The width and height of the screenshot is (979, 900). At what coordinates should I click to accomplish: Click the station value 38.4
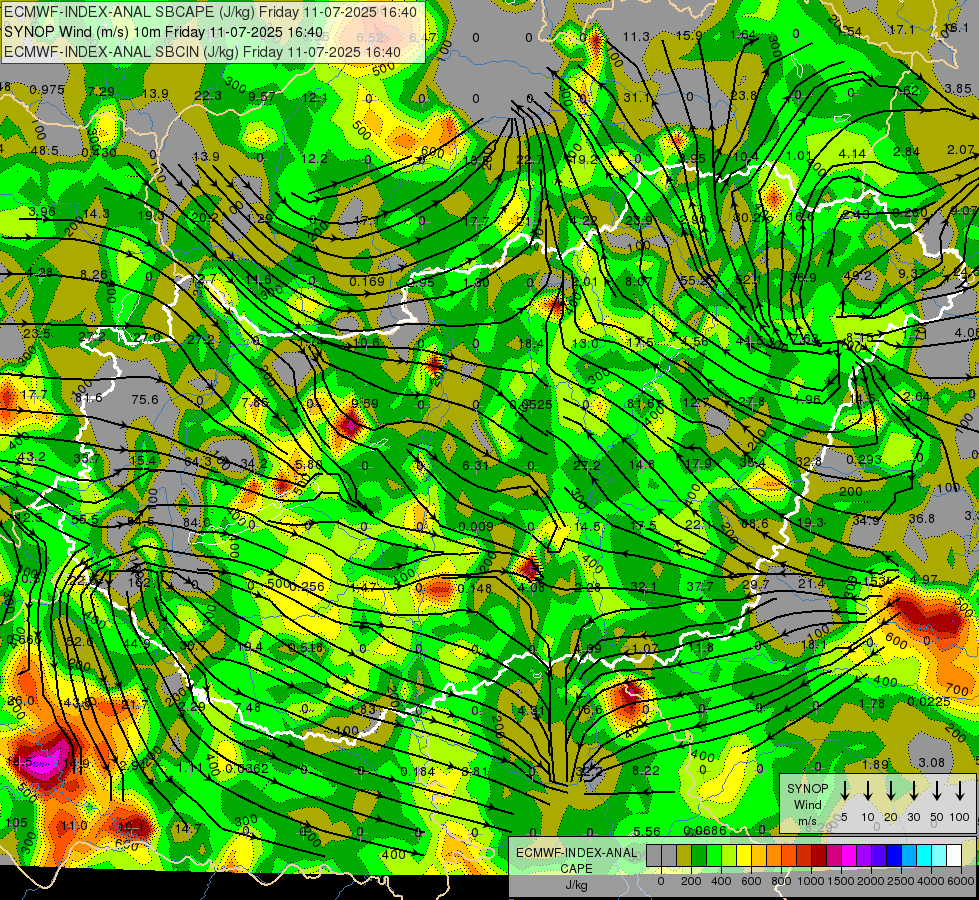[752, 463]
